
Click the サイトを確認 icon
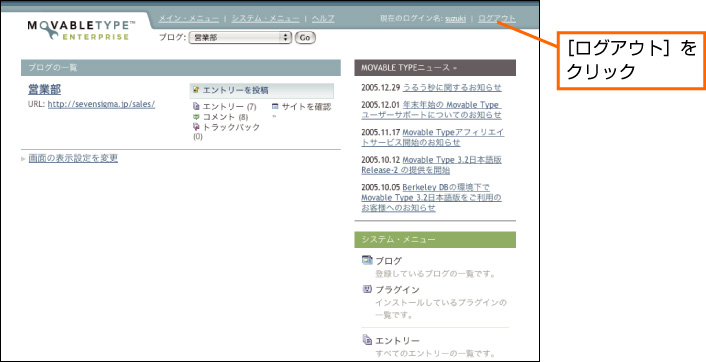pos(276,107)
